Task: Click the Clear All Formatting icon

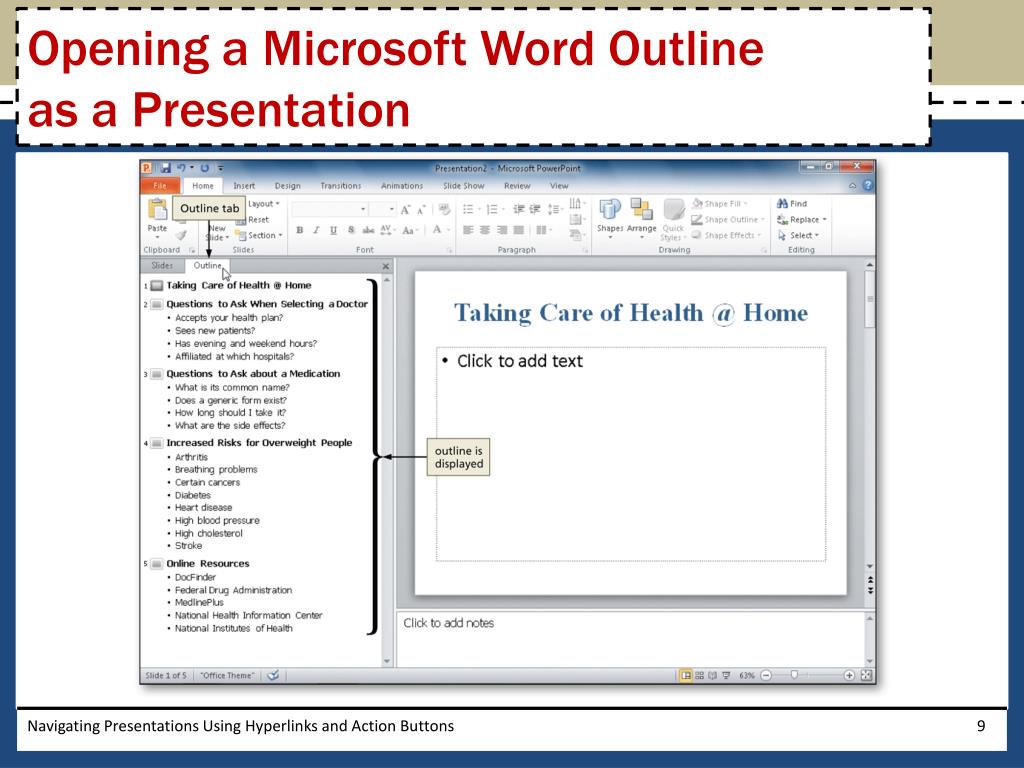Action: (445, 209)
